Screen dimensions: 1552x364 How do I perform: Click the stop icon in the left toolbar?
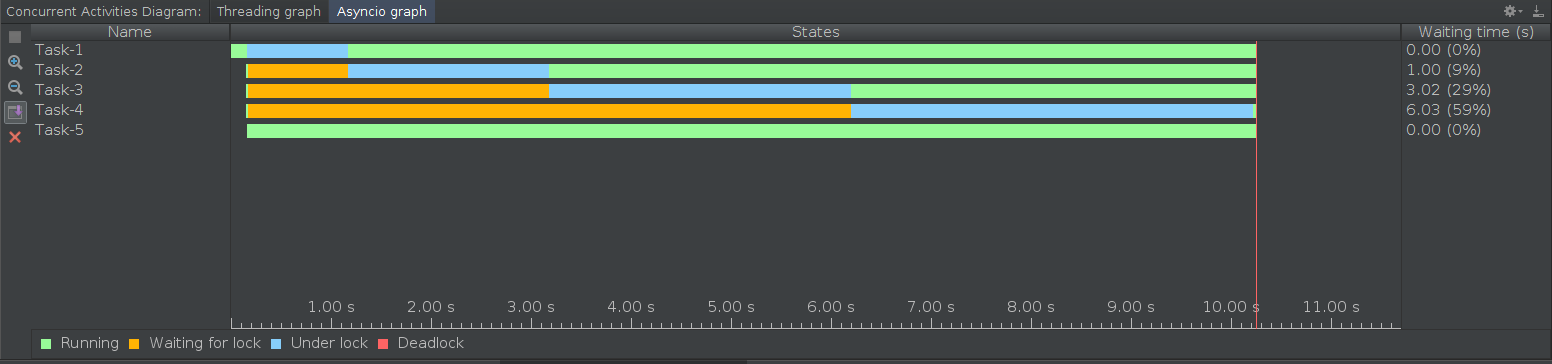(x=15, y=37)
